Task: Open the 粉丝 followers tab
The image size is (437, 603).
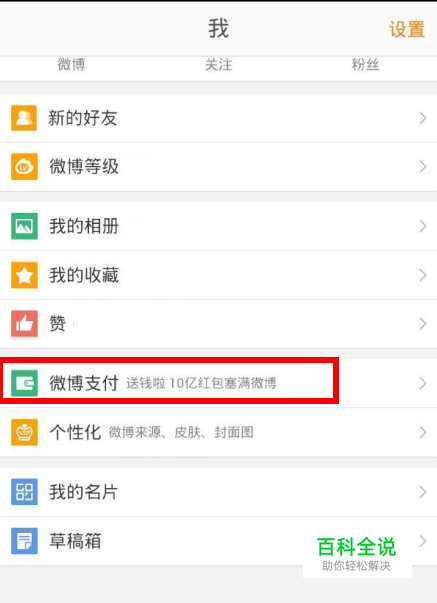Action: pyautogui.click(x=365, y=64)
